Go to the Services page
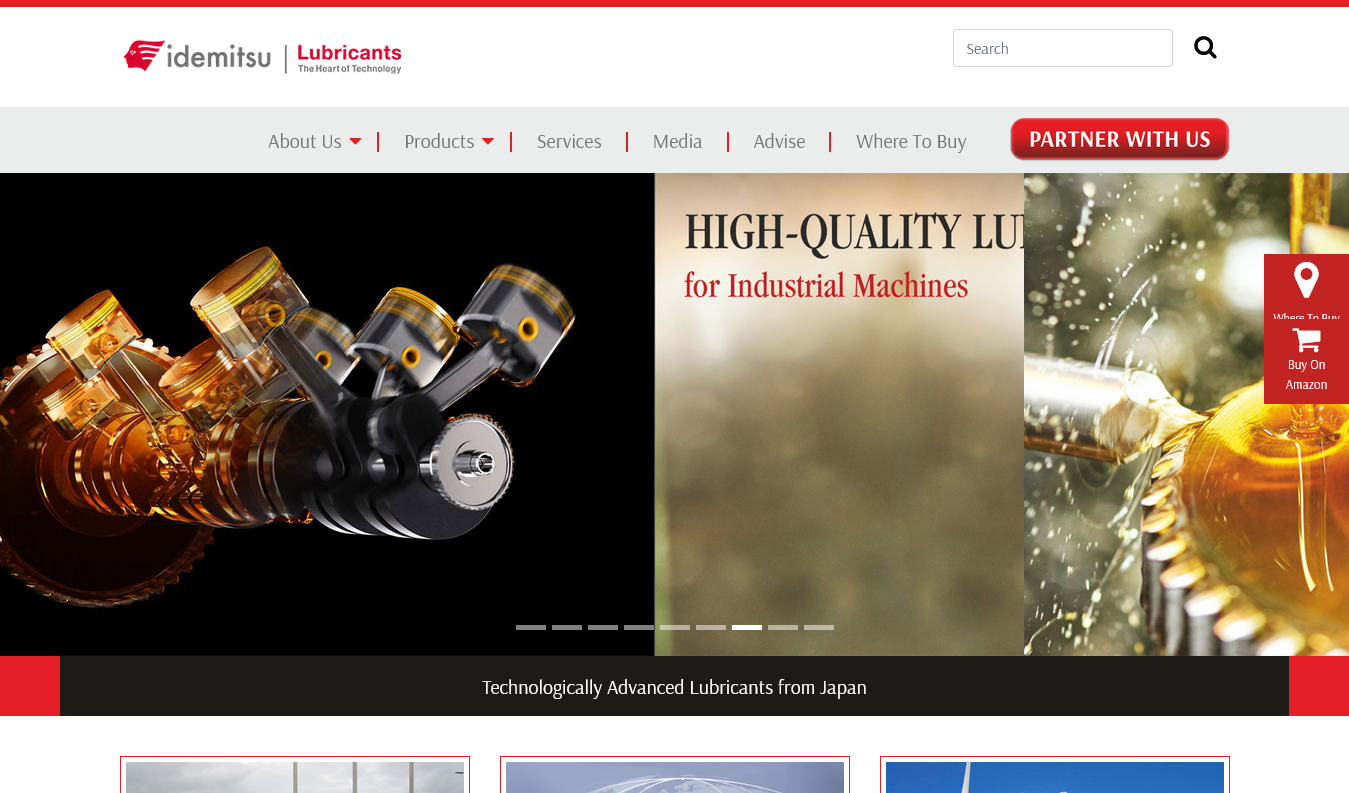This screenshot has height=793, width=1349. click(x=569, y=142)
